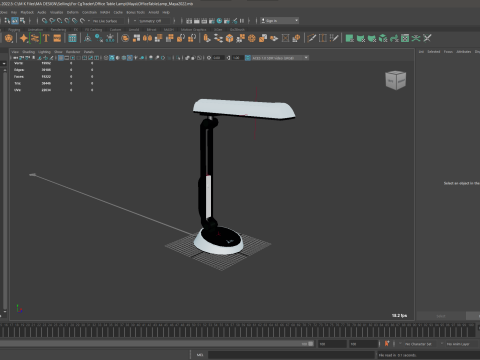This screenshot has width=480, height=360.
Task: Toggle the color management icon beside ACES dropdown
Action: [x=248, y=58]
